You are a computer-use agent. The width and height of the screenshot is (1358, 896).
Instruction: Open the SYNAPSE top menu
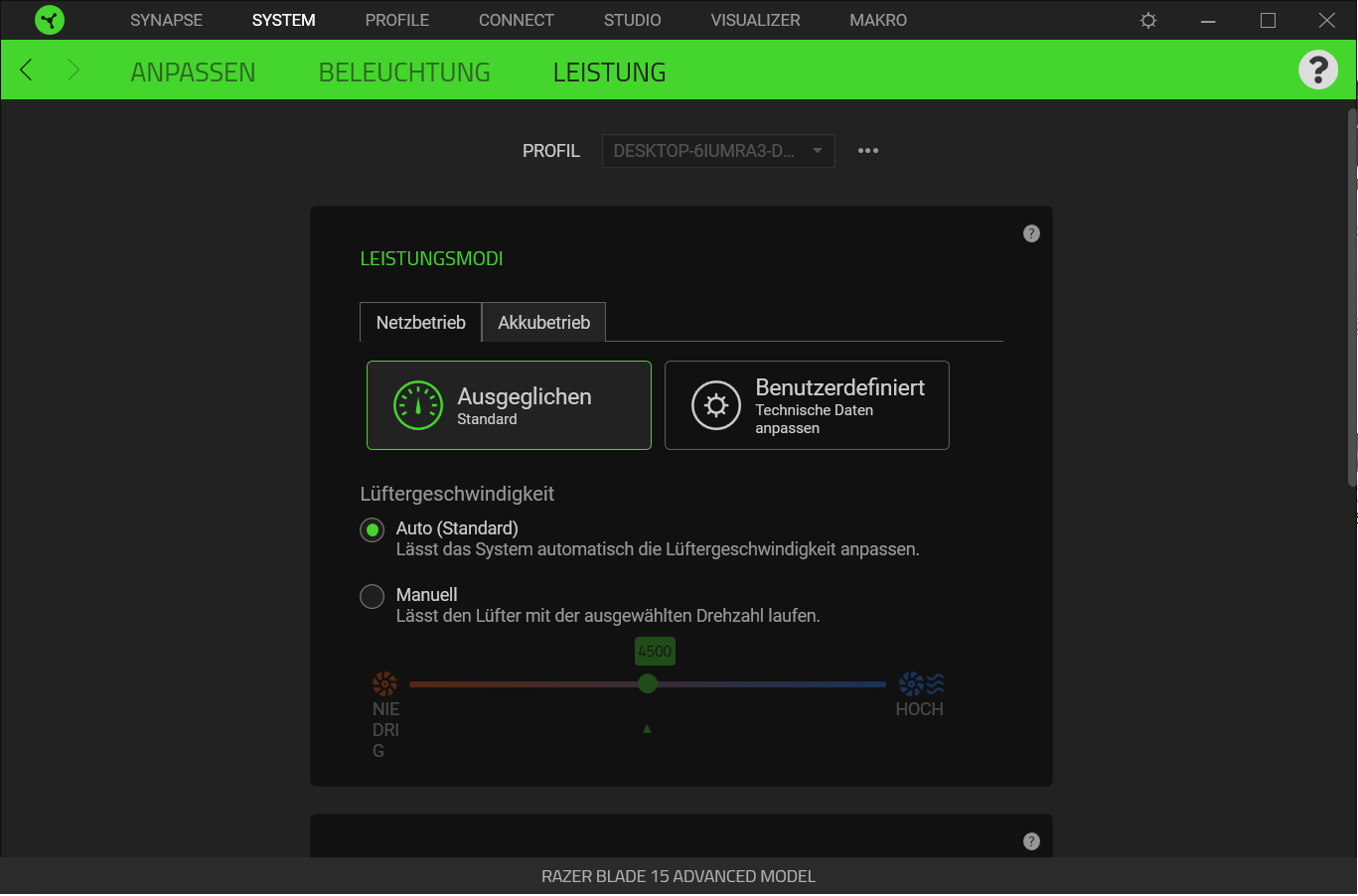tap(166, 20)
